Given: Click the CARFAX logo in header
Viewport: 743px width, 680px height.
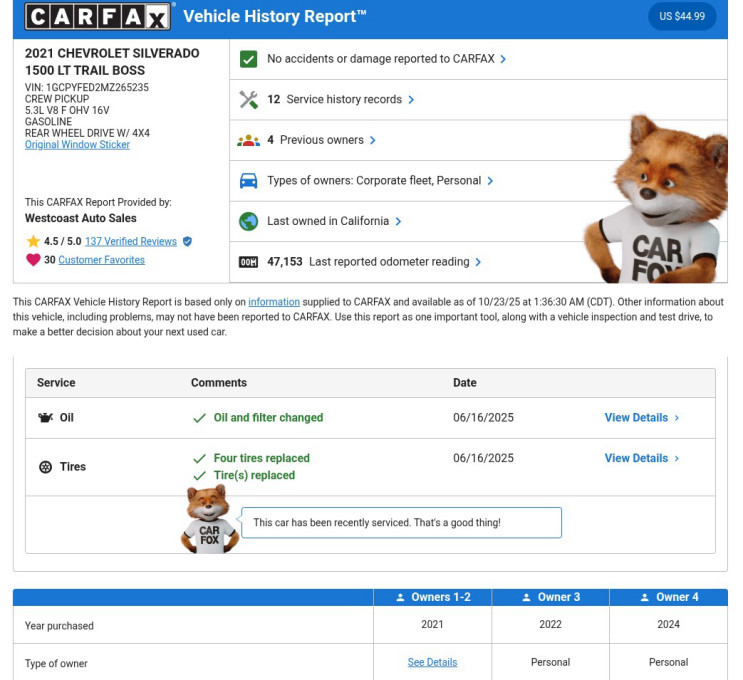Looking at the screenshot, I should coord(98,16).
